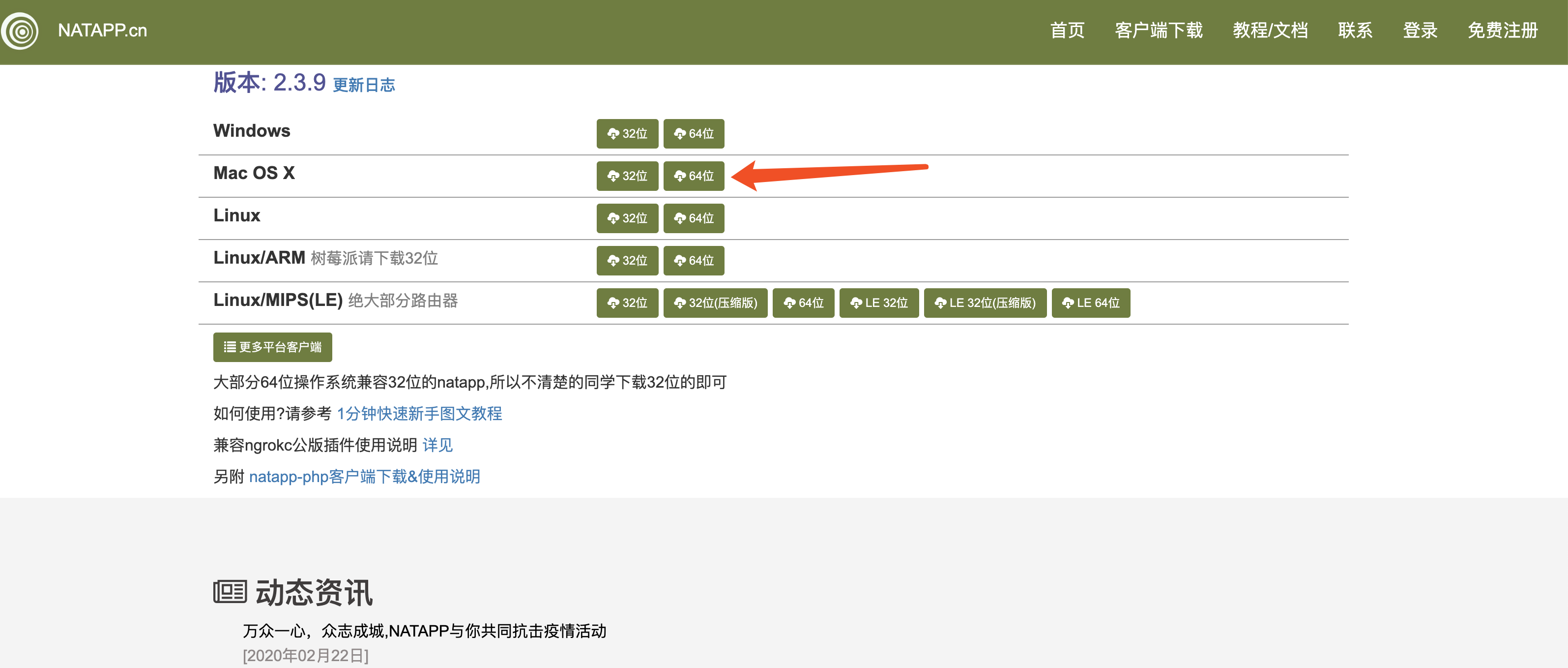Open the NATAPP.cn home brand link
1568x668 pixels.
[x=102, y=30]
